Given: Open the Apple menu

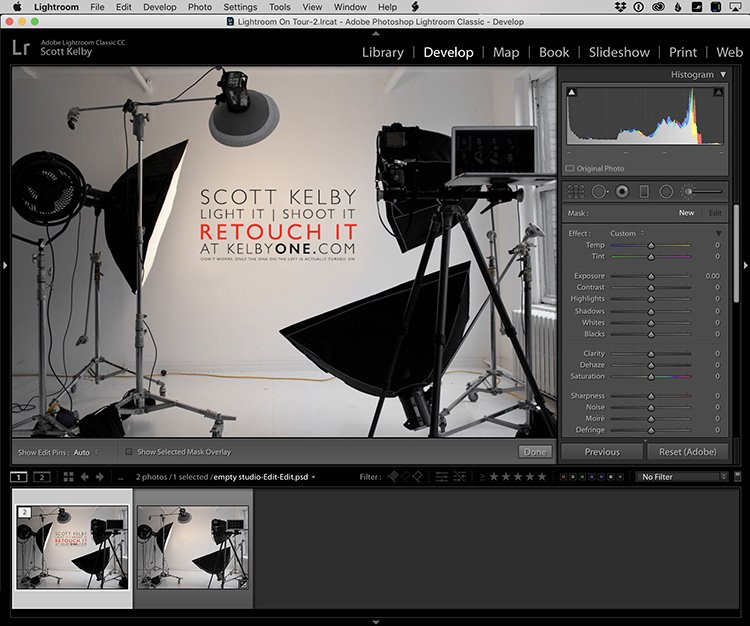Looking at the screenshot, I should (x=17, y=7).
